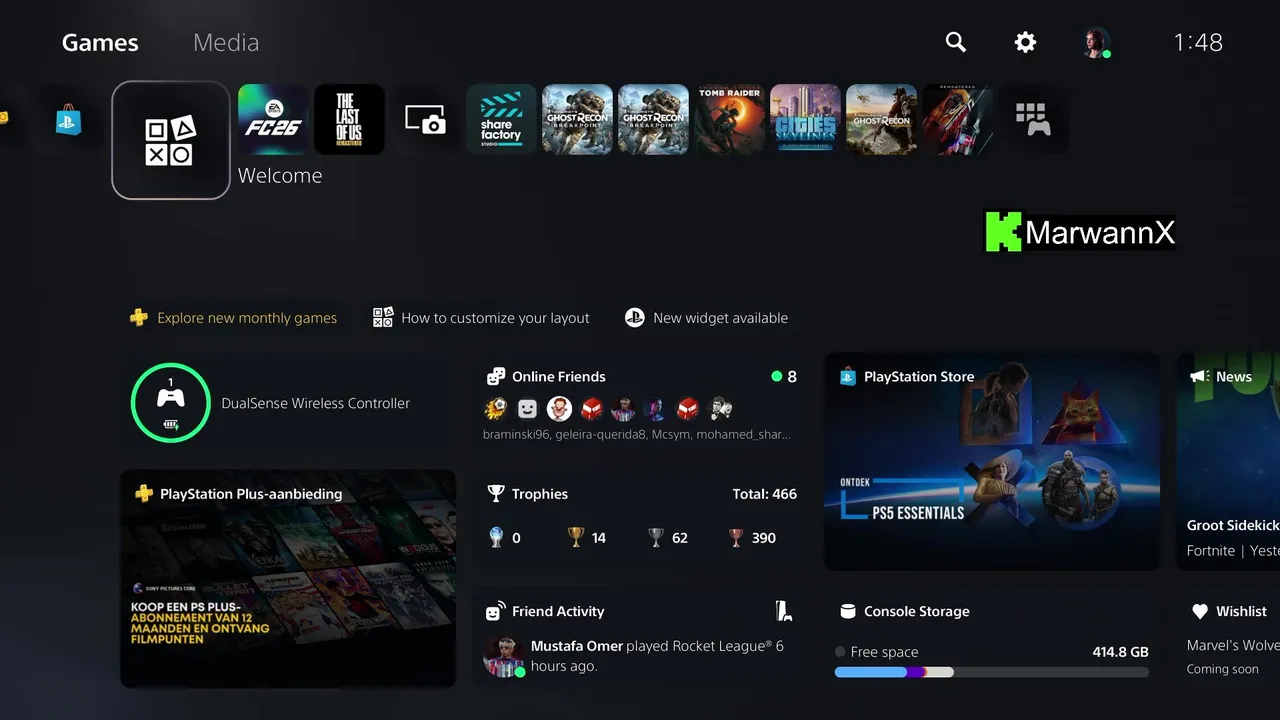This screenshot has height=720, width=1280.
Task: Click Mustafa Omer's avatar in Friend Activity
Action: pyautogui.click(x=504, y=656)
